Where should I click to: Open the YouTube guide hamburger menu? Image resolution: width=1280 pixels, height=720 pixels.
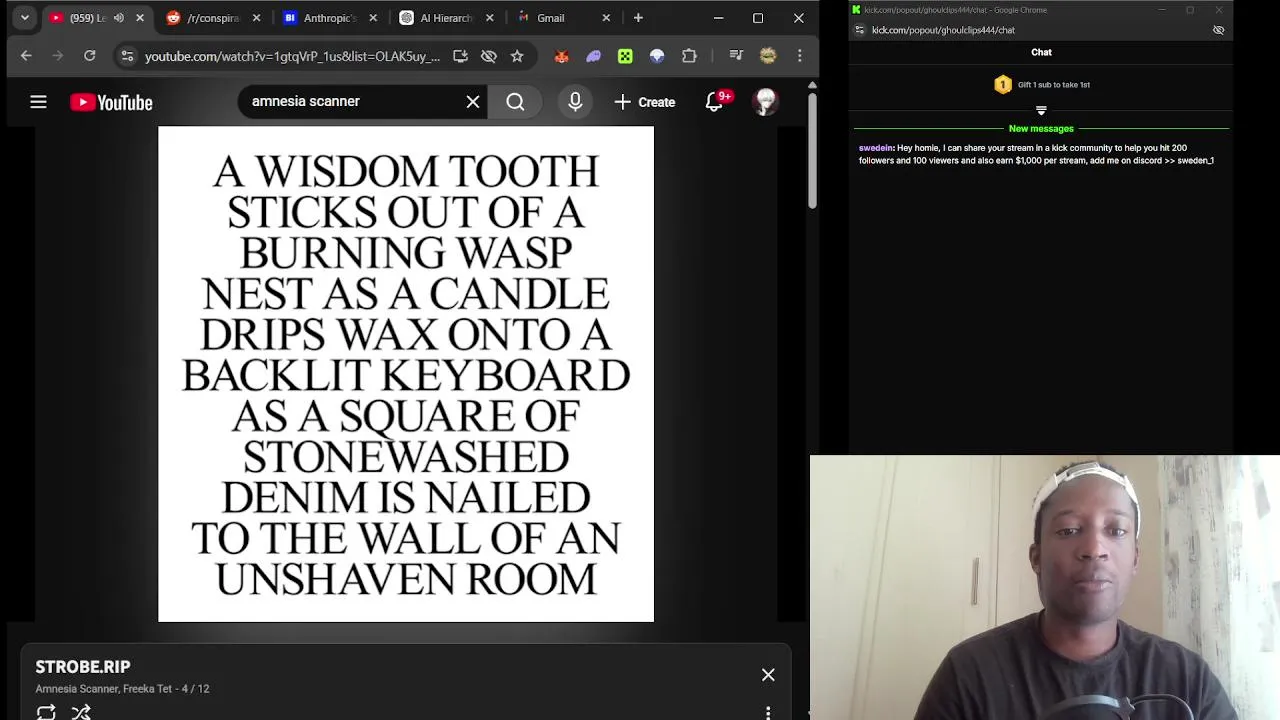(x=38, y=102)
